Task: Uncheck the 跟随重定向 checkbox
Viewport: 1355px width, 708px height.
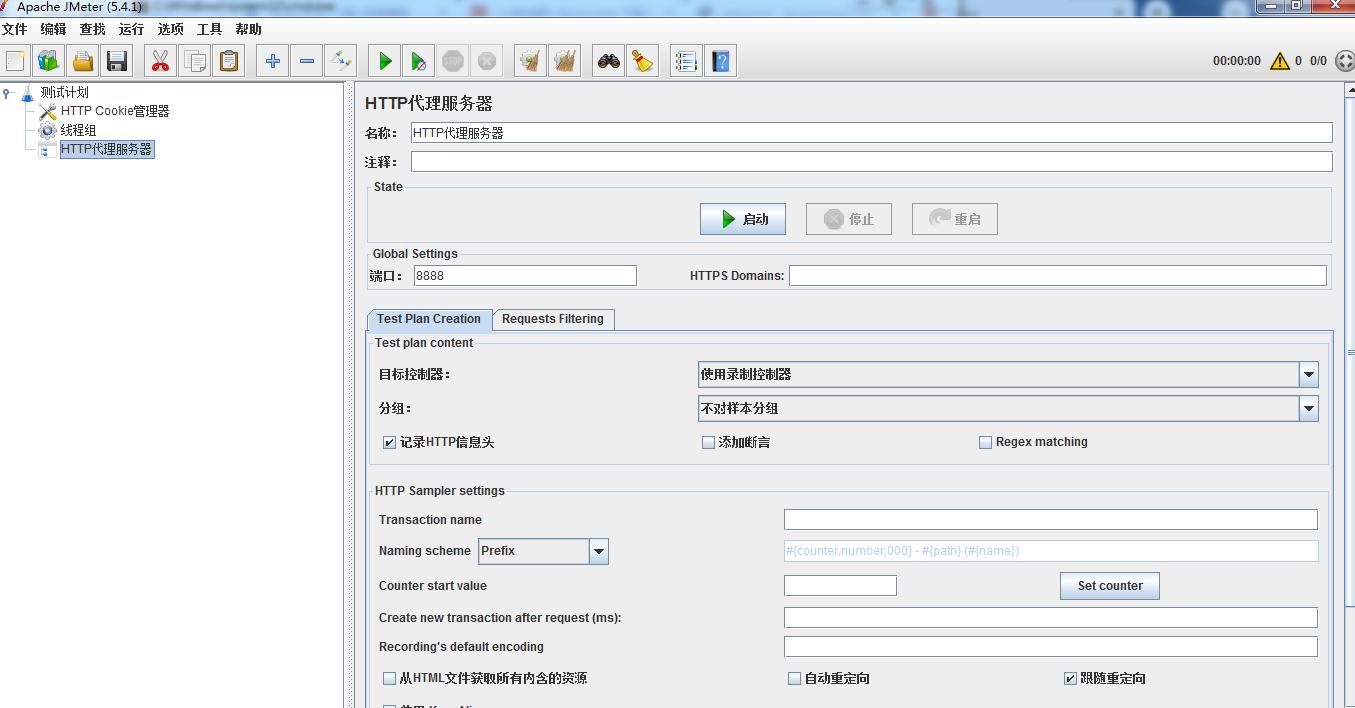Action: (x=1070, y=678)
